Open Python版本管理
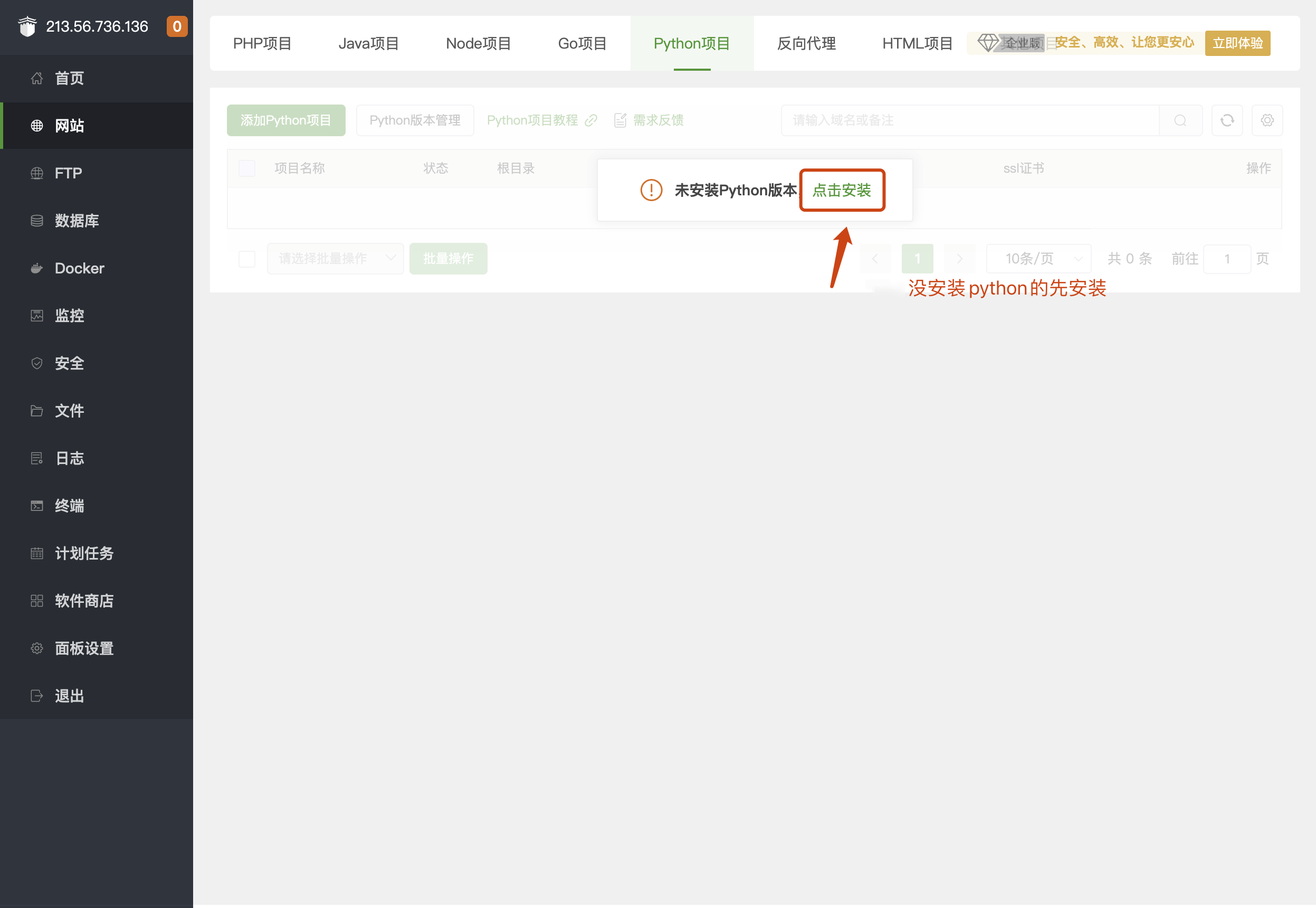Screen dimensions: 1316x908 [x=415, y=120]
